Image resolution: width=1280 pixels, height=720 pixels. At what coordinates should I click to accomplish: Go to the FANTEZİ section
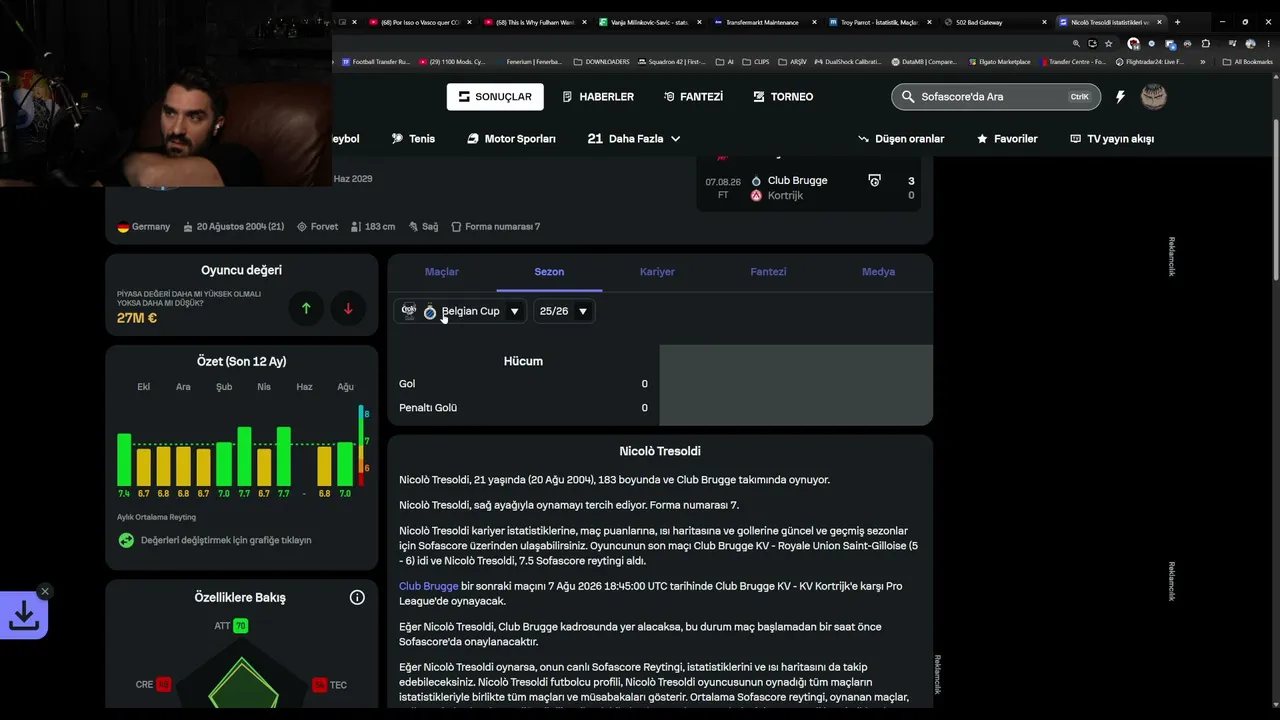(x=693, y=97)
